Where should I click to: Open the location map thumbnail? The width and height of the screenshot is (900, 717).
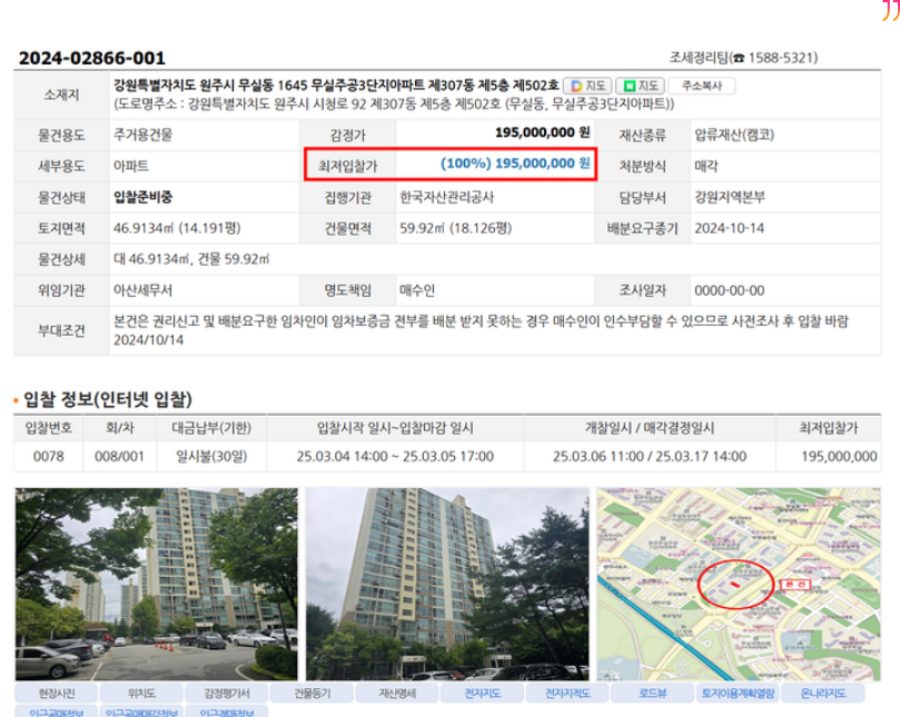(739, 584)
